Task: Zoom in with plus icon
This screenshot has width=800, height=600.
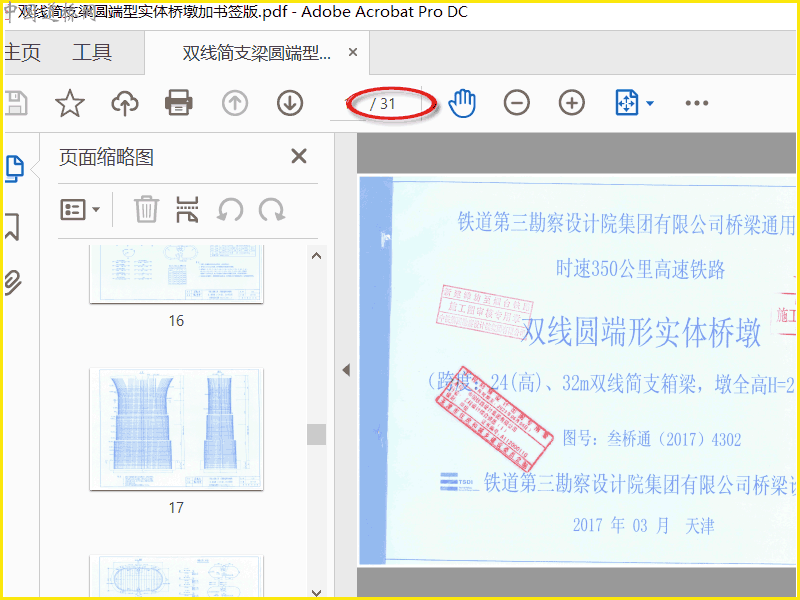Action: 571,103
